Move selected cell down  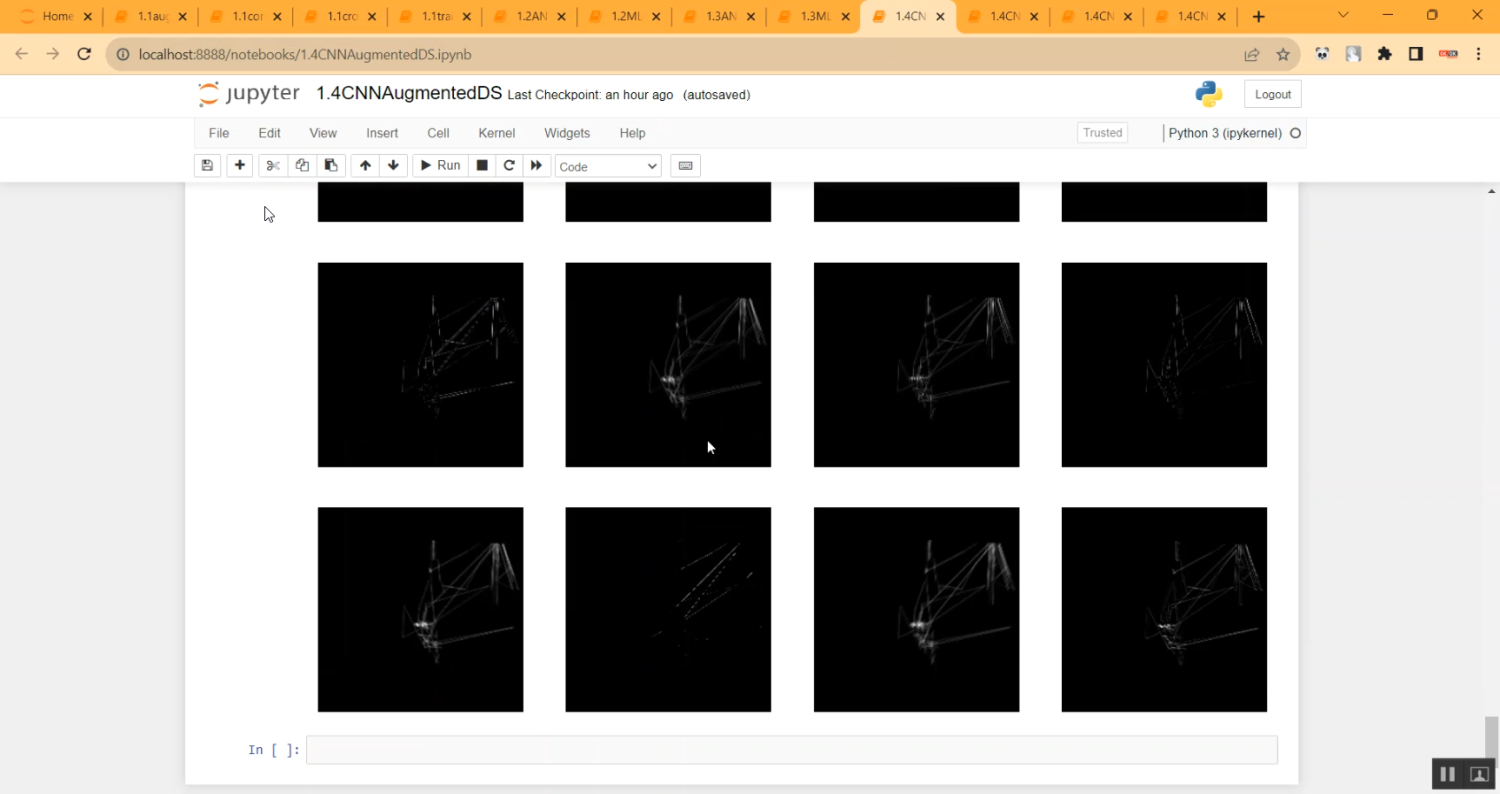tap(393, 165)
